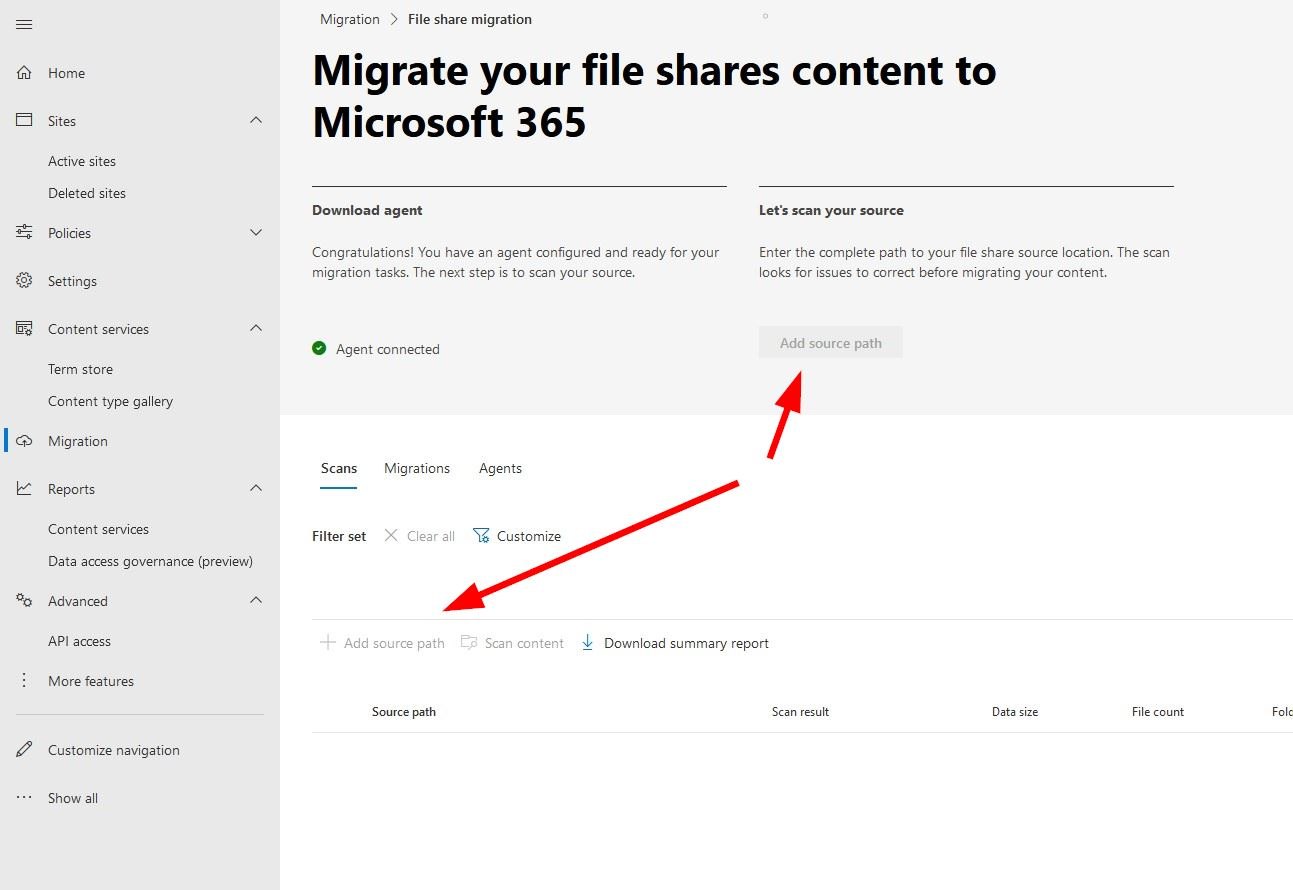1293x890 pixels.
Task: Click Clear all filters
Action: click(420, 536)
